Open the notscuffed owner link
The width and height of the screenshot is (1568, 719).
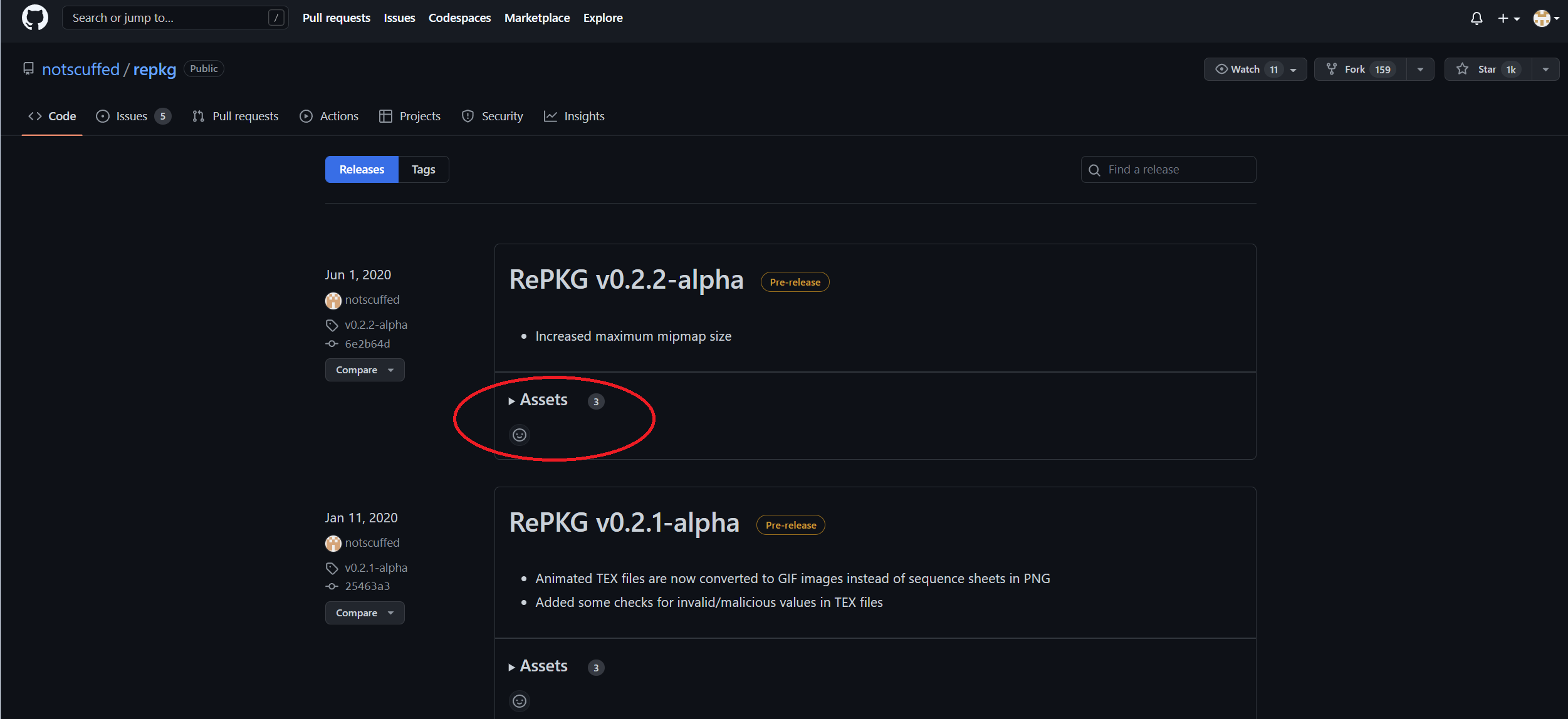click(80, 69)
